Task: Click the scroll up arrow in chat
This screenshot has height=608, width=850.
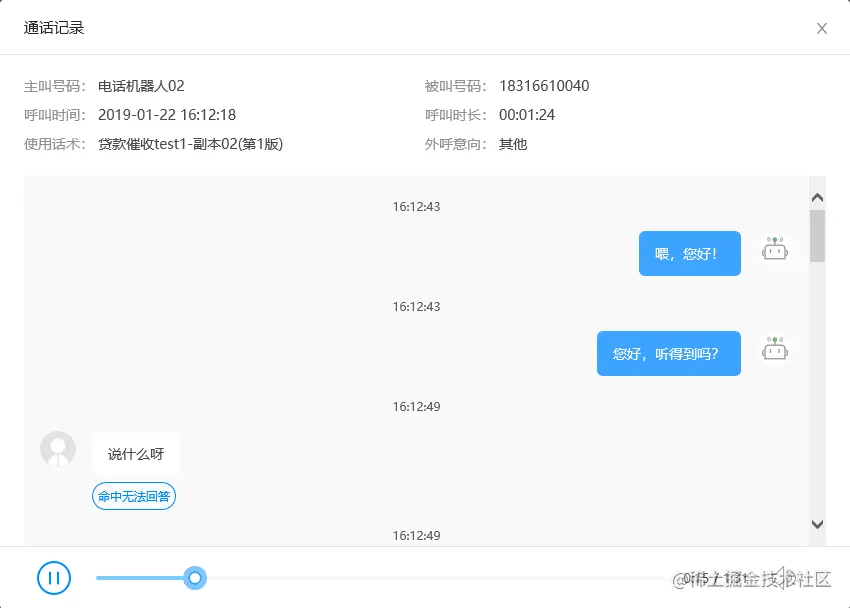Action: coord(817,198)
